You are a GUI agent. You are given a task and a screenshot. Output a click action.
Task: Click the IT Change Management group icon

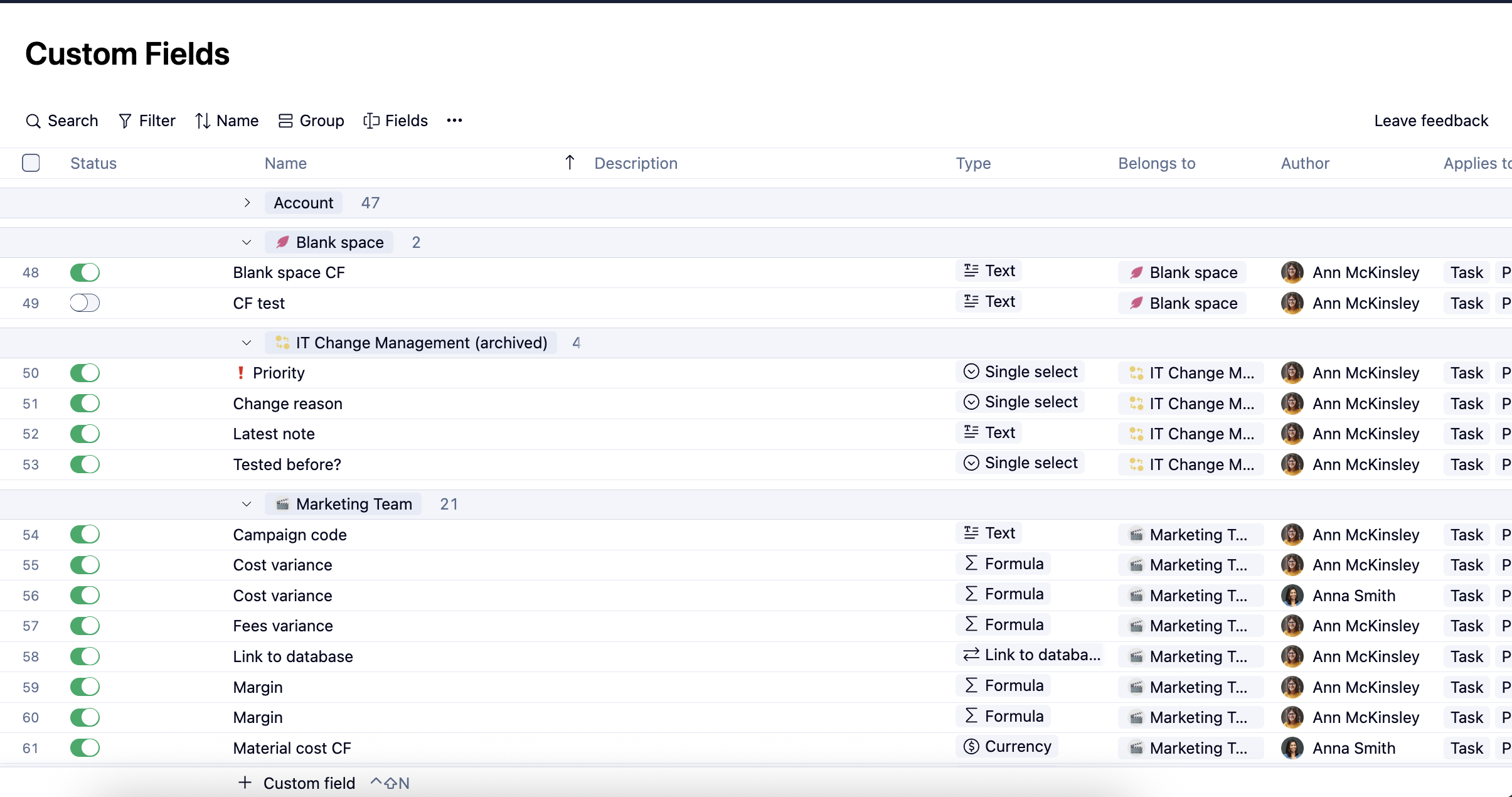tap(283, 343)
